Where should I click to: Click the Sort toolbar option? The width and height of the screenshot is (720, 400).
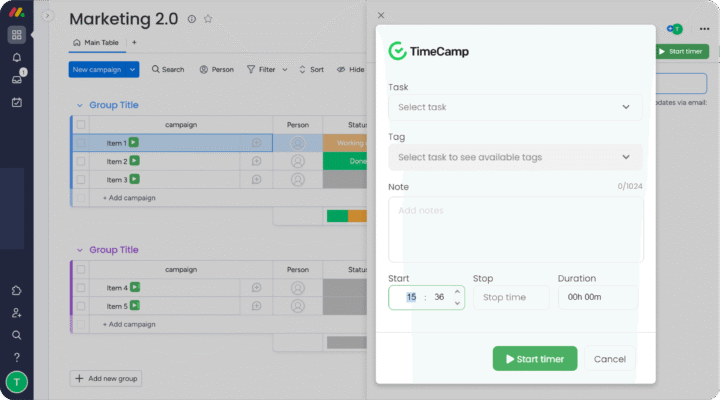click(311, 69)
